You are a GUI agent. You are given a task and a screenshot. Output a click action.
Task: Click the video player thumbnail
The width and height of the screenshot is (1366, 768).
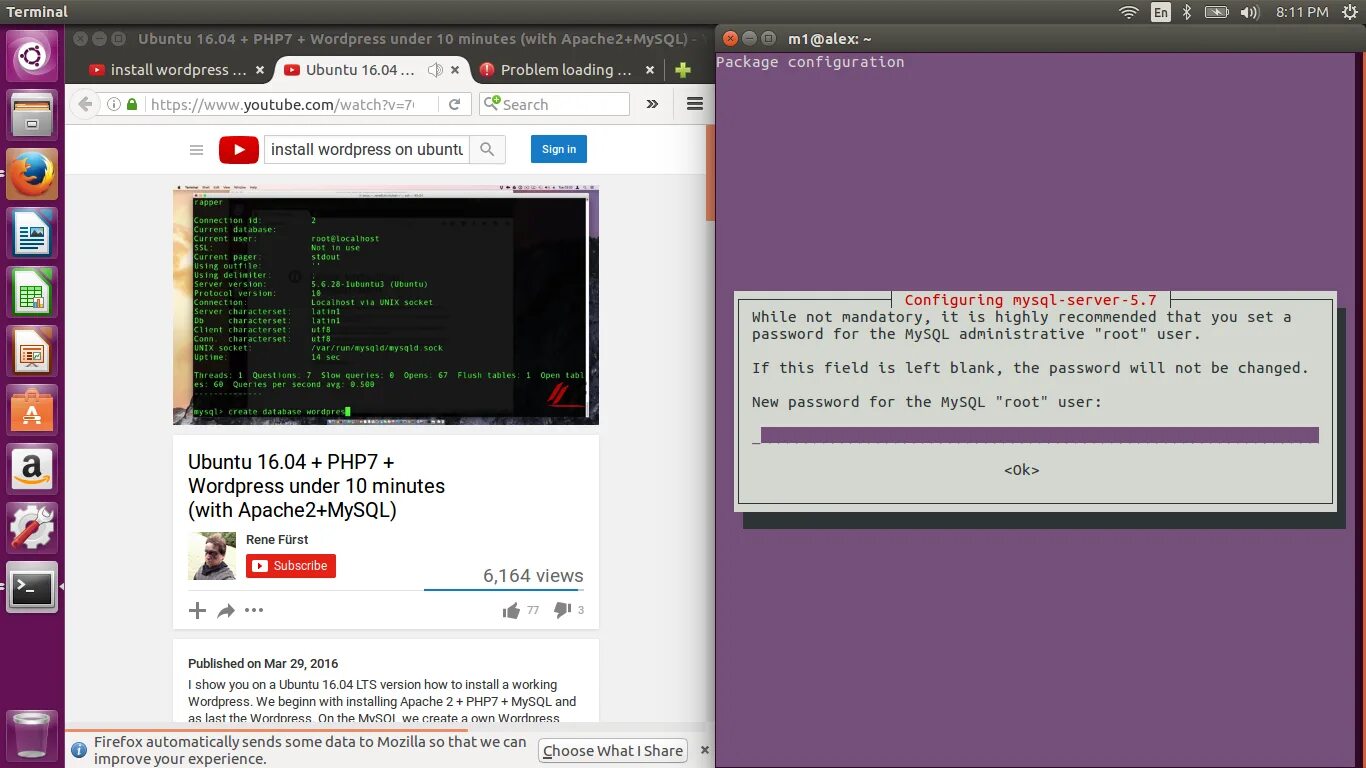click(x=386, y=305)
